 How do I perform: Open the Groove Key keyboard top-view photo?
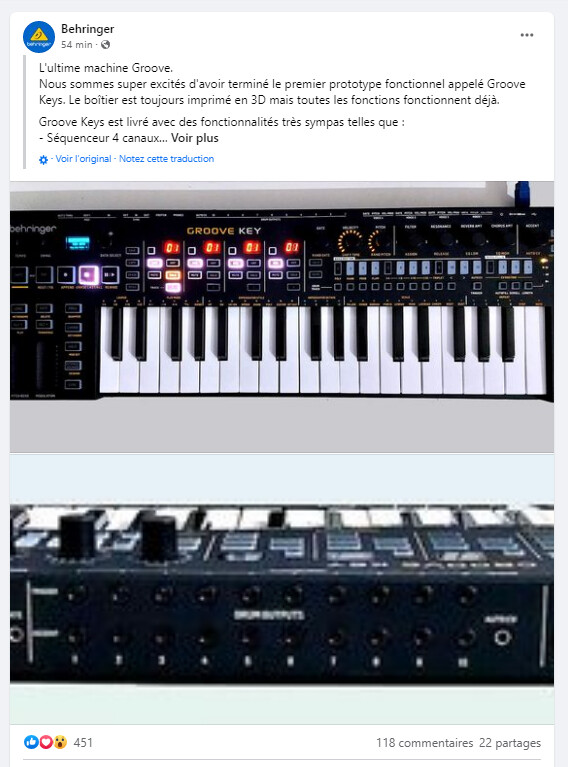(x=282, y=316)
